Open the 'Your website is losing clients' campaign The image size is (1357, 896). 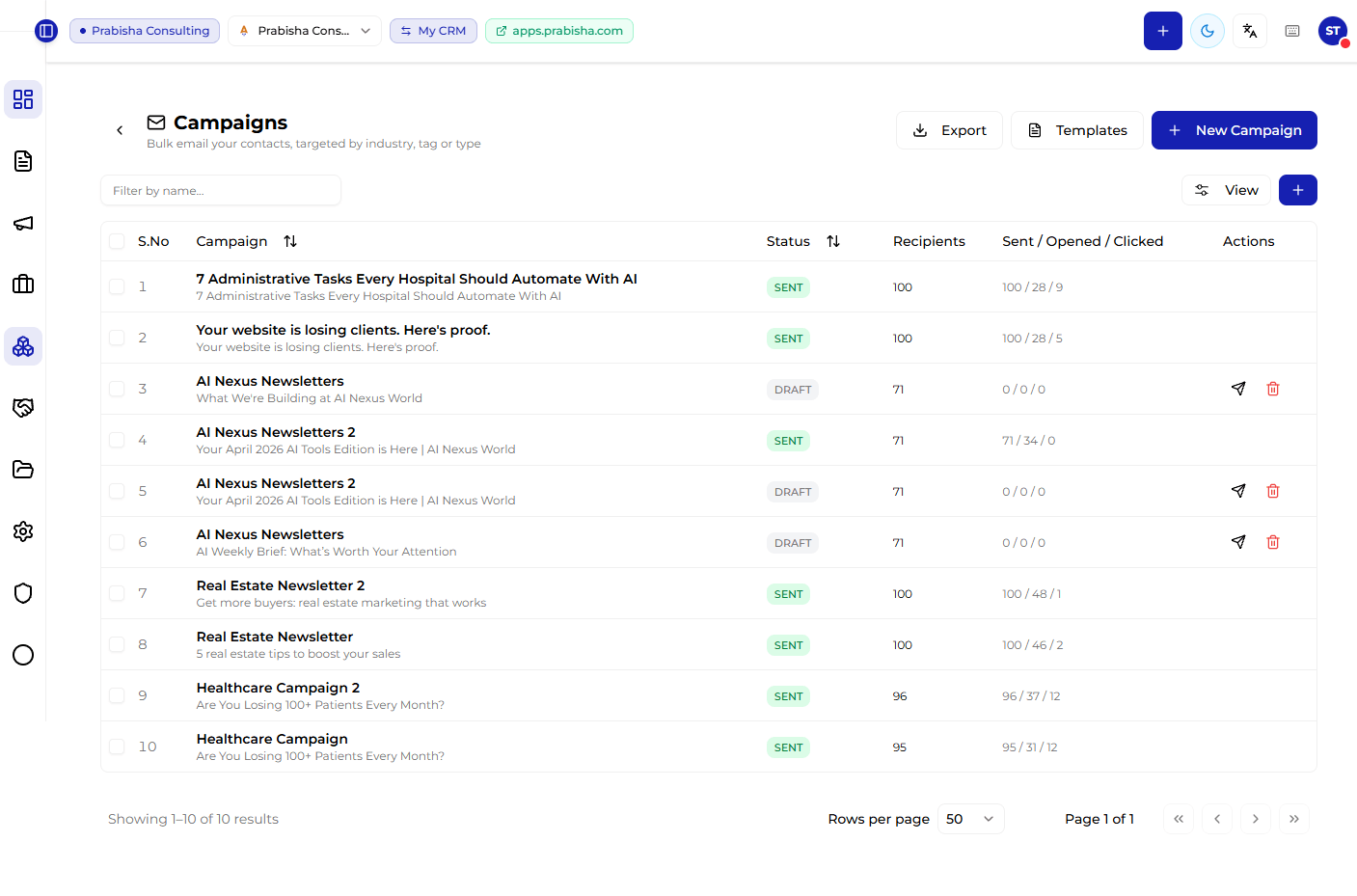pos(343,330)
